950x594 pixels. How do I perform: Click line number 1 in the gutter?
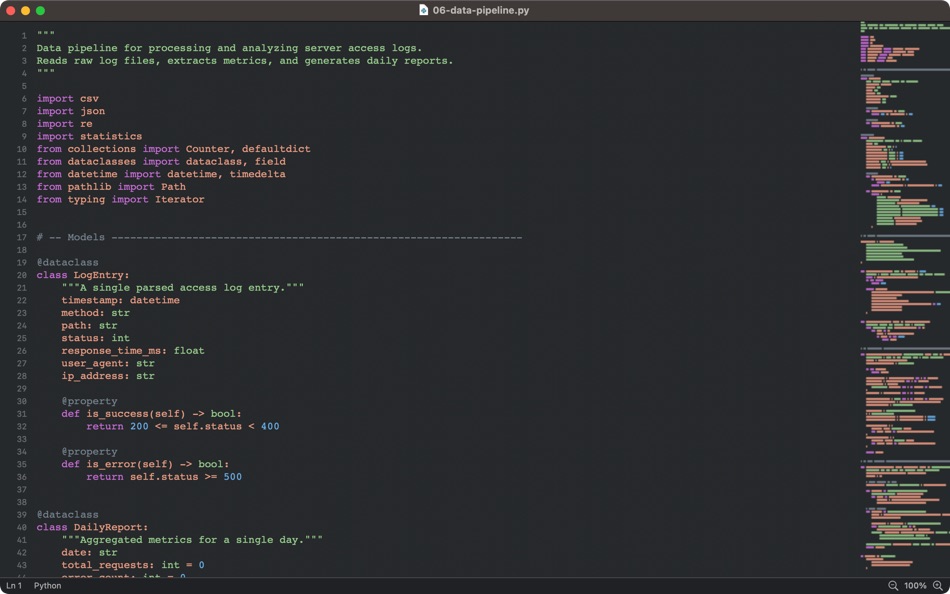(24, 36)
